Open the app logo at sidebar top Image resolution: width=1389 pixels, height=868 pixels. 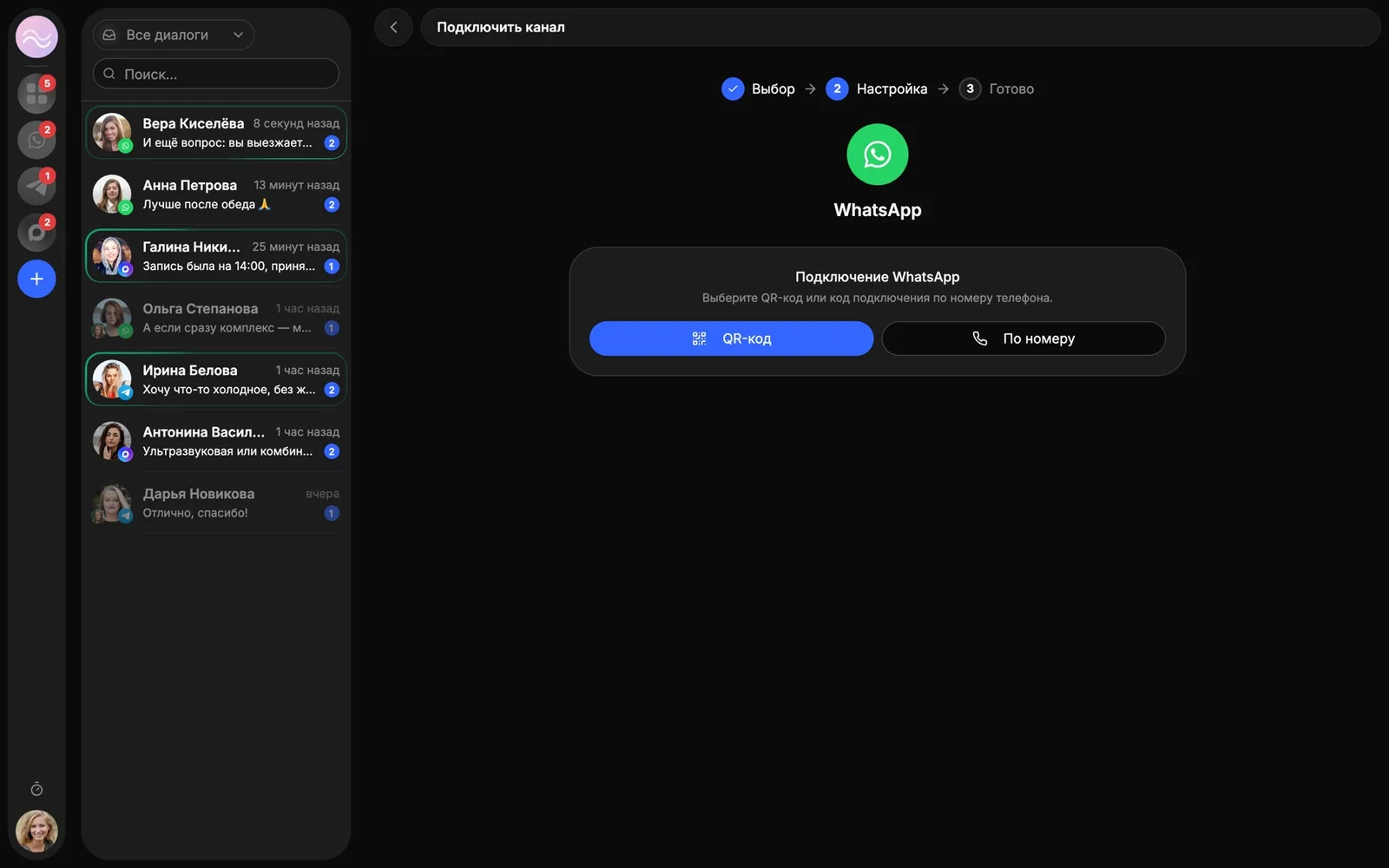(36, 37)
